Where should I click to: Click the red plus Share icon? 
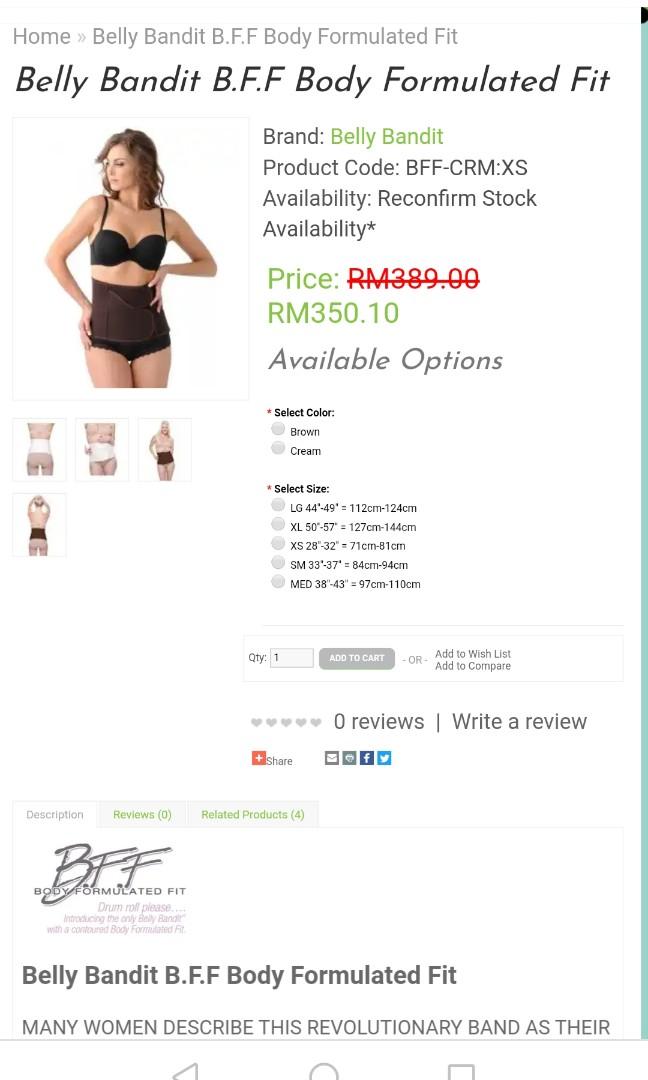258,758
